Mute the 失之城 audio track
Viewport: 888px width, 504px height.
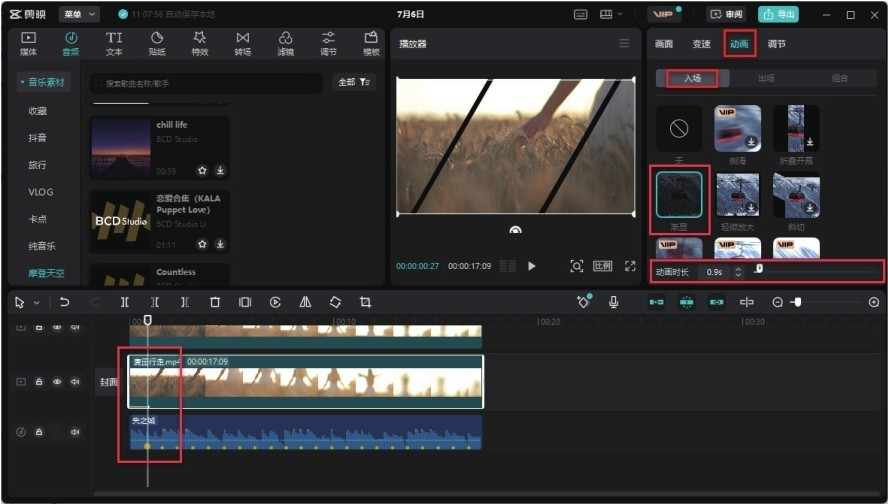[75, 432]
